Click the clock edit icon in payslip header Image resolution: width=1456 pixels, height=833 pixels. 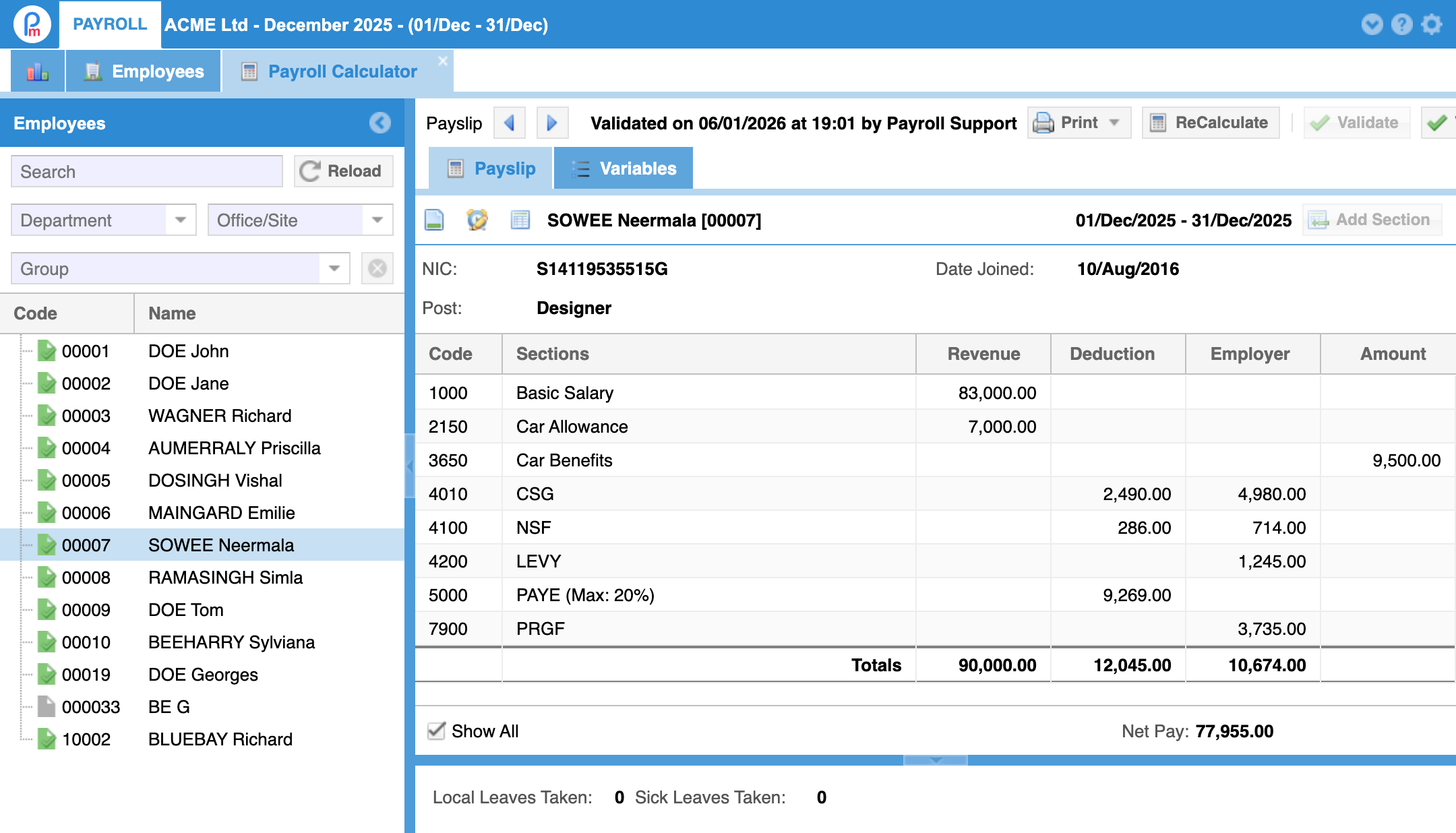(477, 220)
